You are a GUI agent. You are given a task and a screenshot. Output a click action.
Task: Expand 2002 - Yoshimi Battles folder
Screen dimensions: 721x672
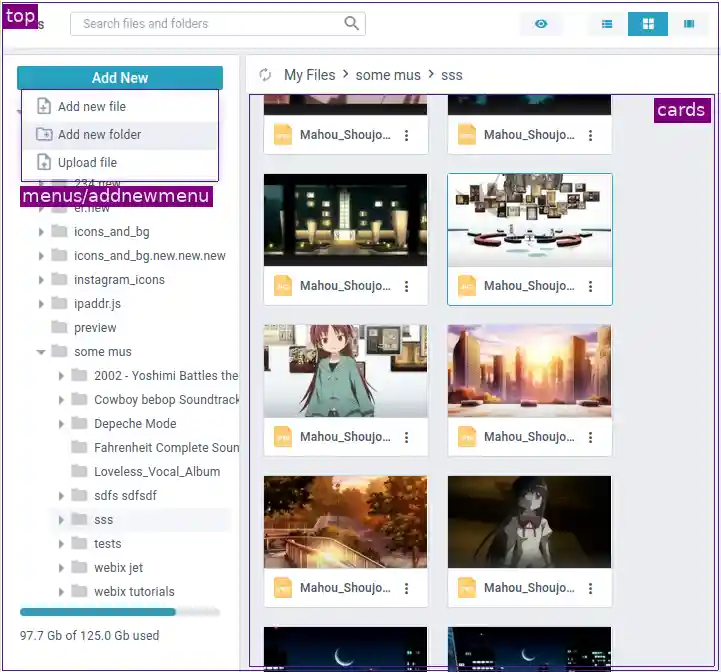[x=61, y=376]
